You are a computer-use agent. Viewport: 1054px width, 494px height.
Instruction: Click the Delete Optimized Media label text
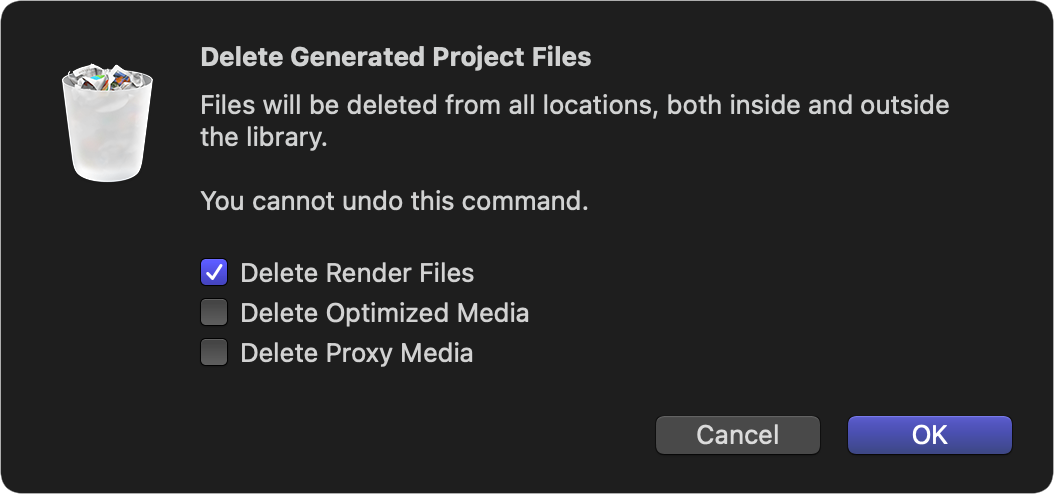[x=384, y=313]
